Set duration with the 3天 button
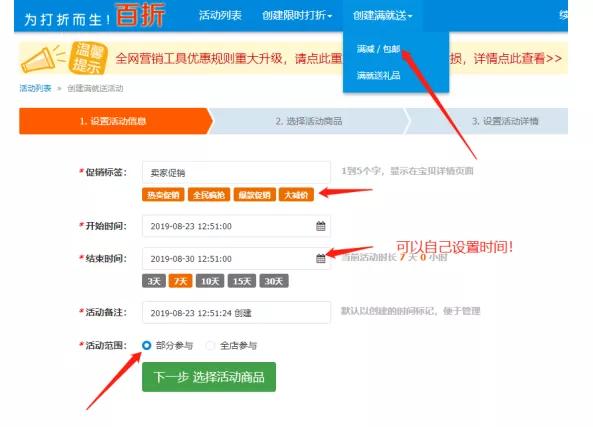593x427 pixels. click(154, 281)
